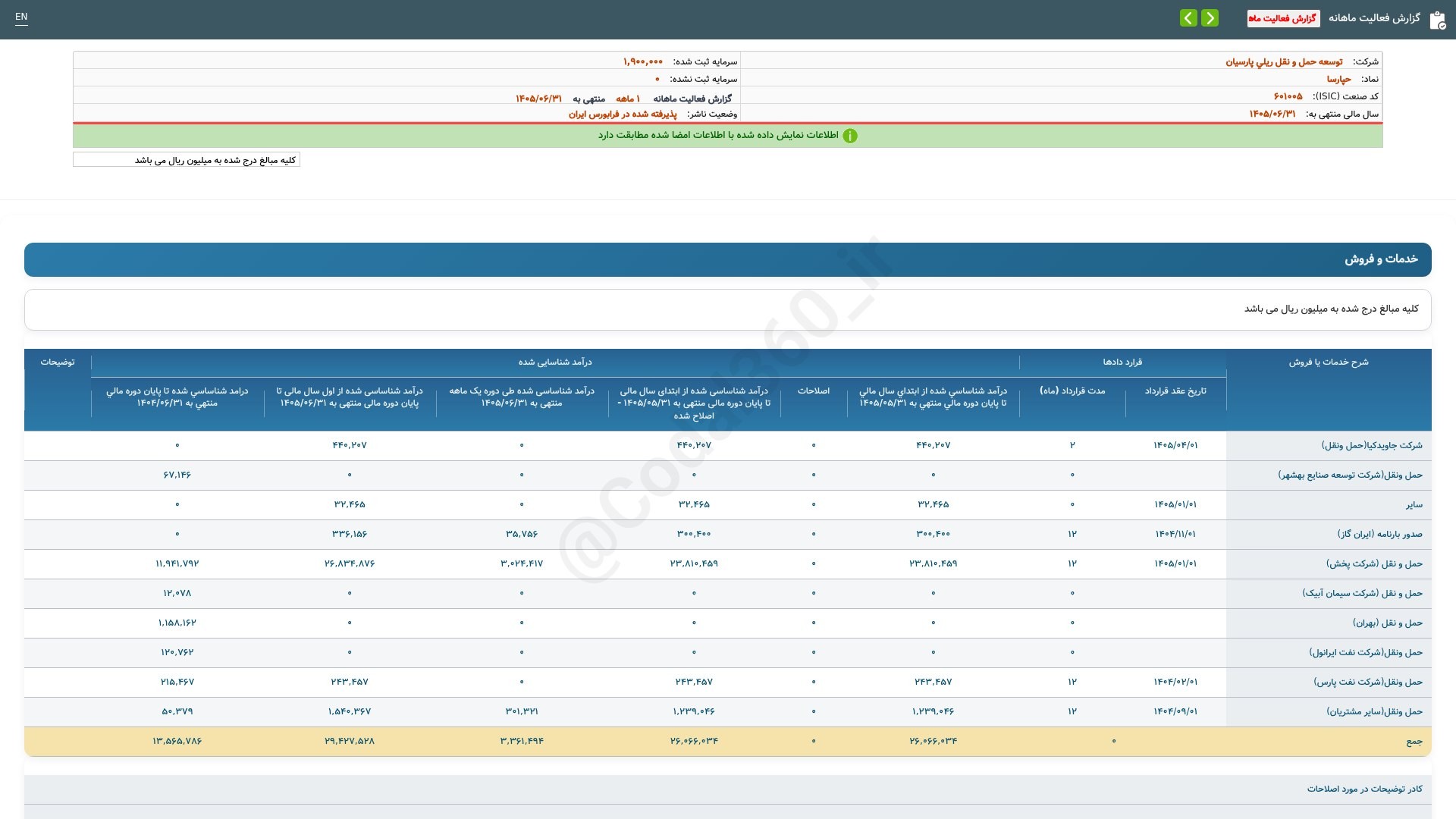This screenshot has width=1456, height=819.
Task: Click the clipboard report icon in header
Action: point(1437,20)
